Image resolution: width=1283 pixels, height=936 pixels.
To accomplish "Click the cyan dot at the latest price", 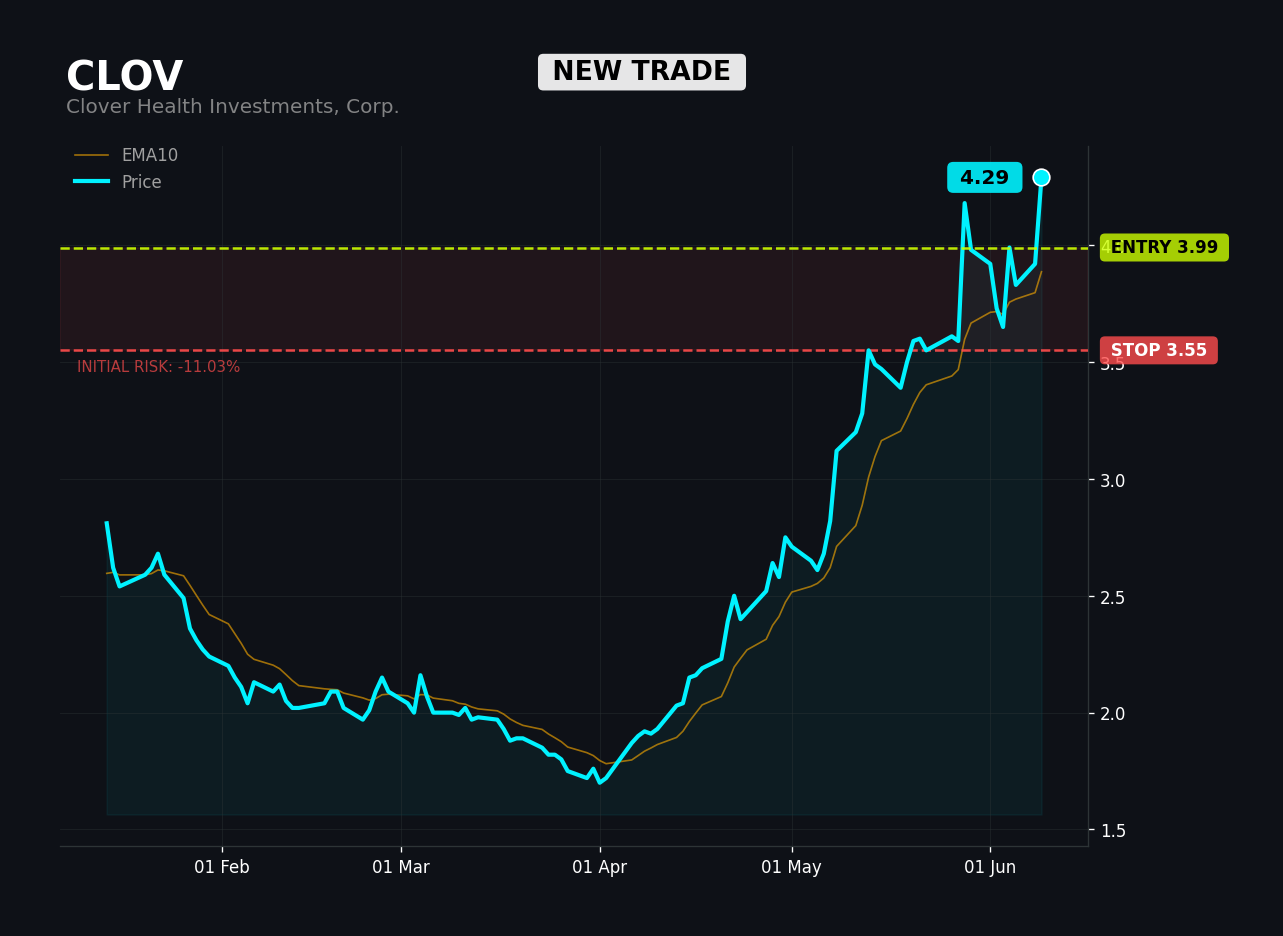I will [x=1041, y=177].
